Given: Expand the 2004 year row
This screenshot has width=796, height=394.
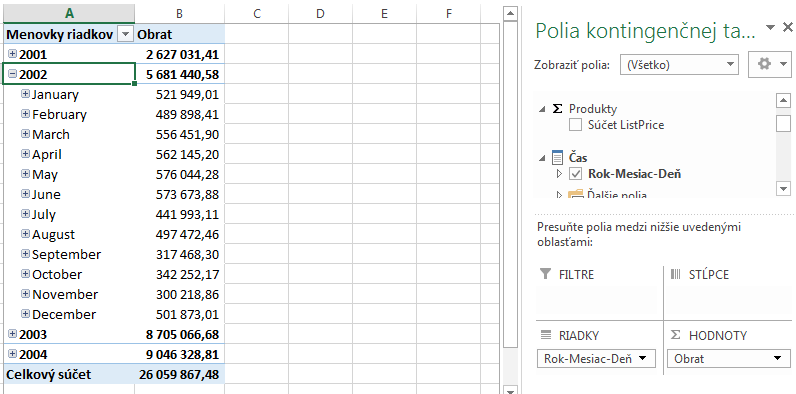Looking at the screenshot, I should tap(13, 353).
